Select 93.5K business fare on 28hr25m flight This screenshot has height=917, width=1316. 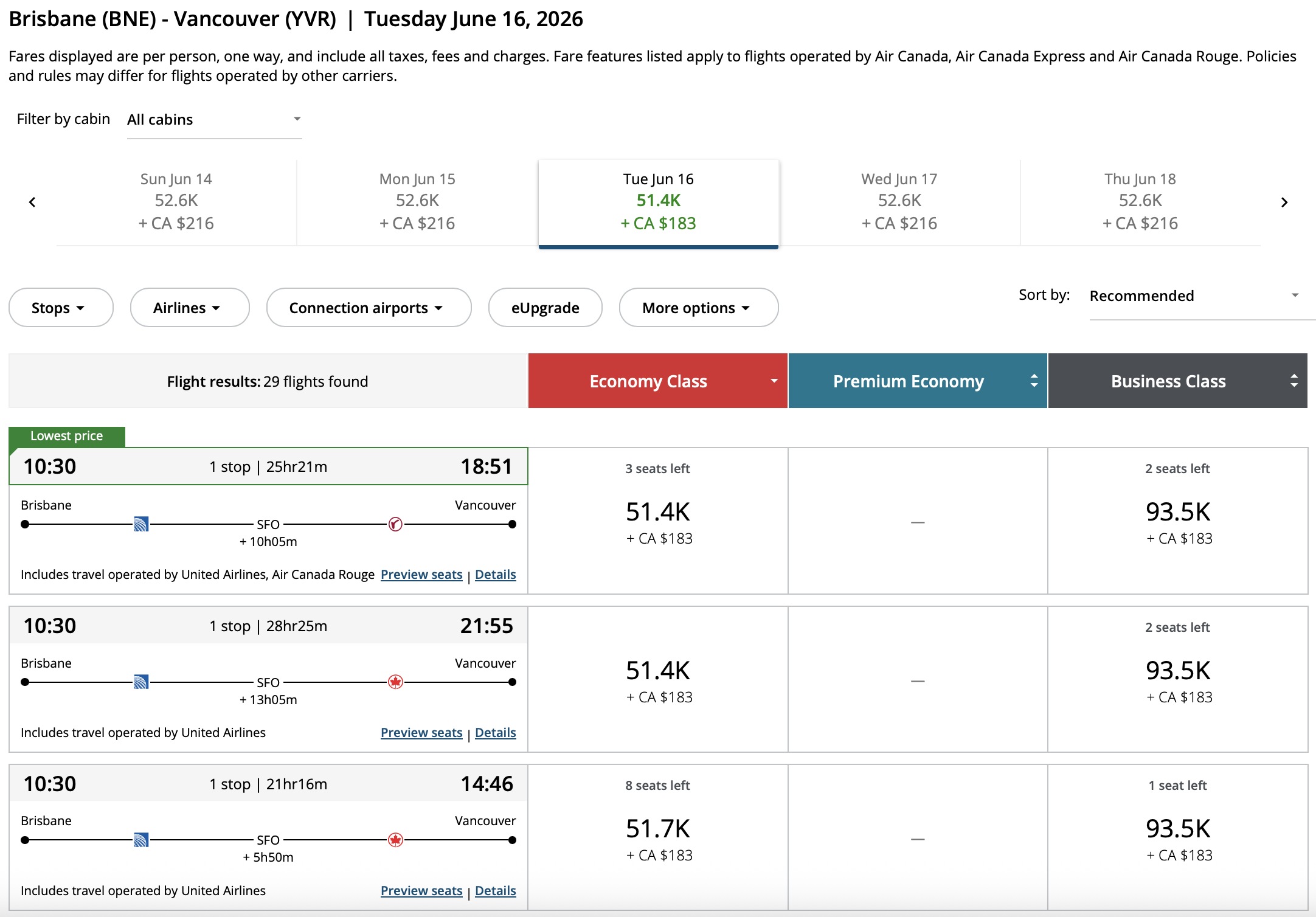tap(1178, 680)
